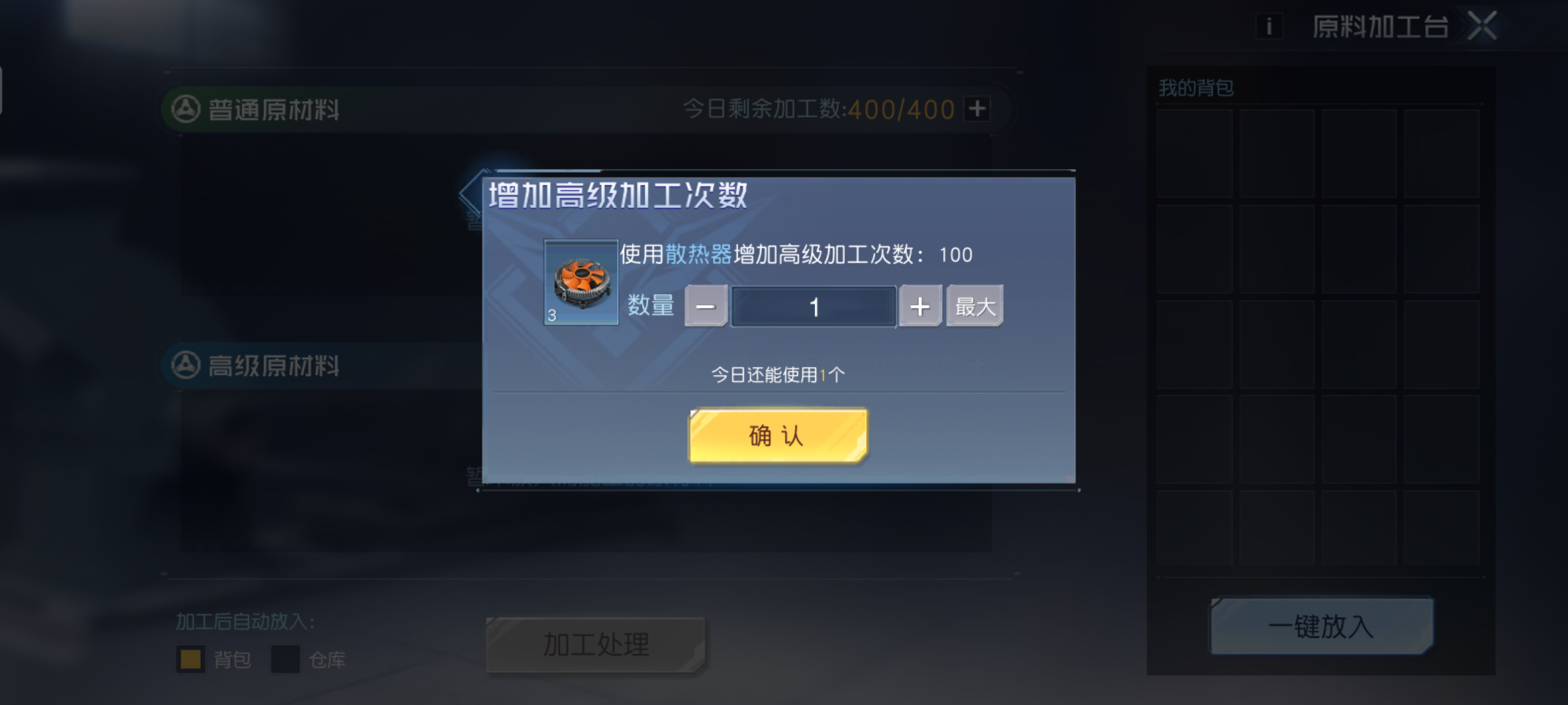1568x705 pixels.
Task: Tick the 背包 auto-deposit checkbox
Action: (191, 659)
